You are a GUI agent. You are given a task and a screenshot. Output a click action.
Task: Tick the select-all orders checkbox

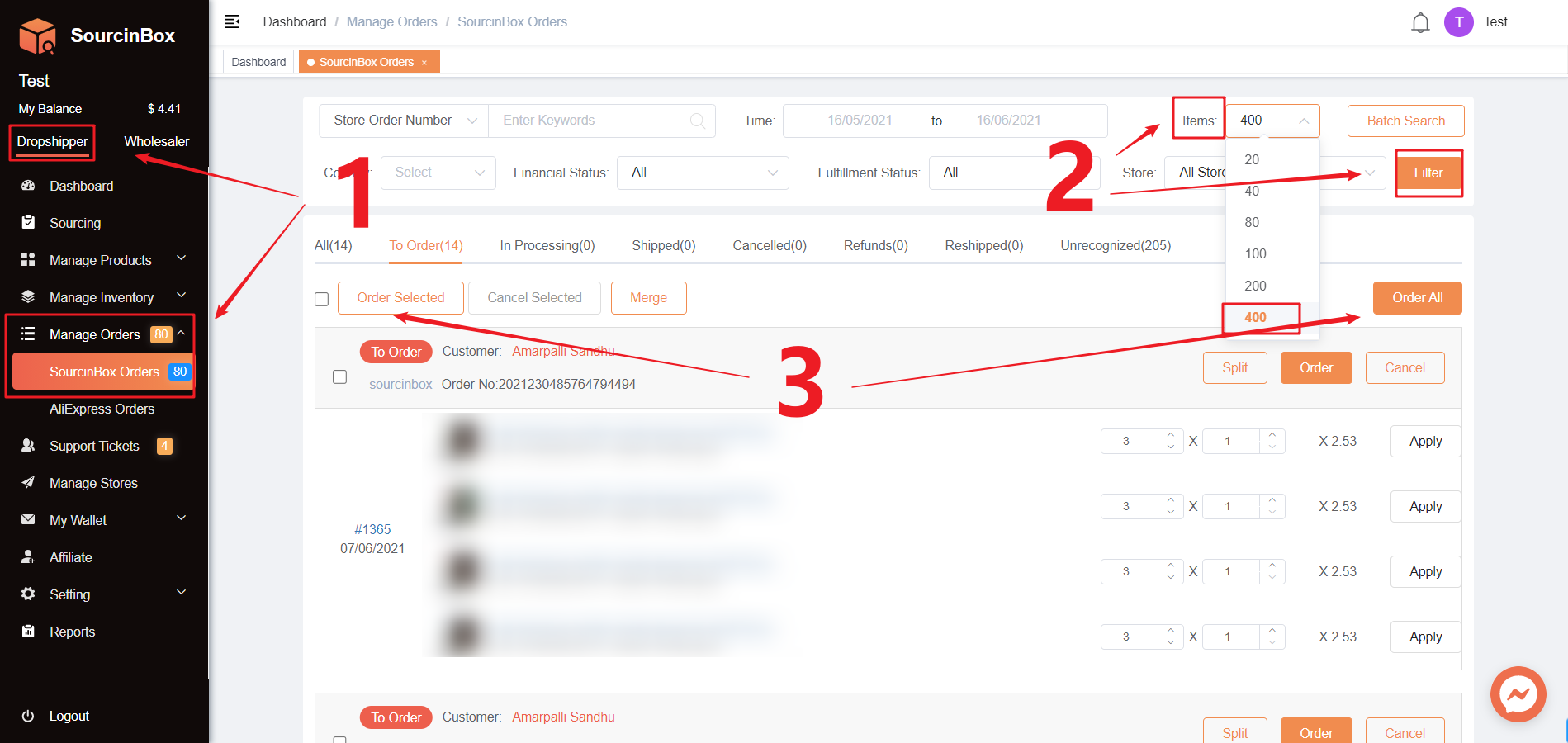point(322,299)
